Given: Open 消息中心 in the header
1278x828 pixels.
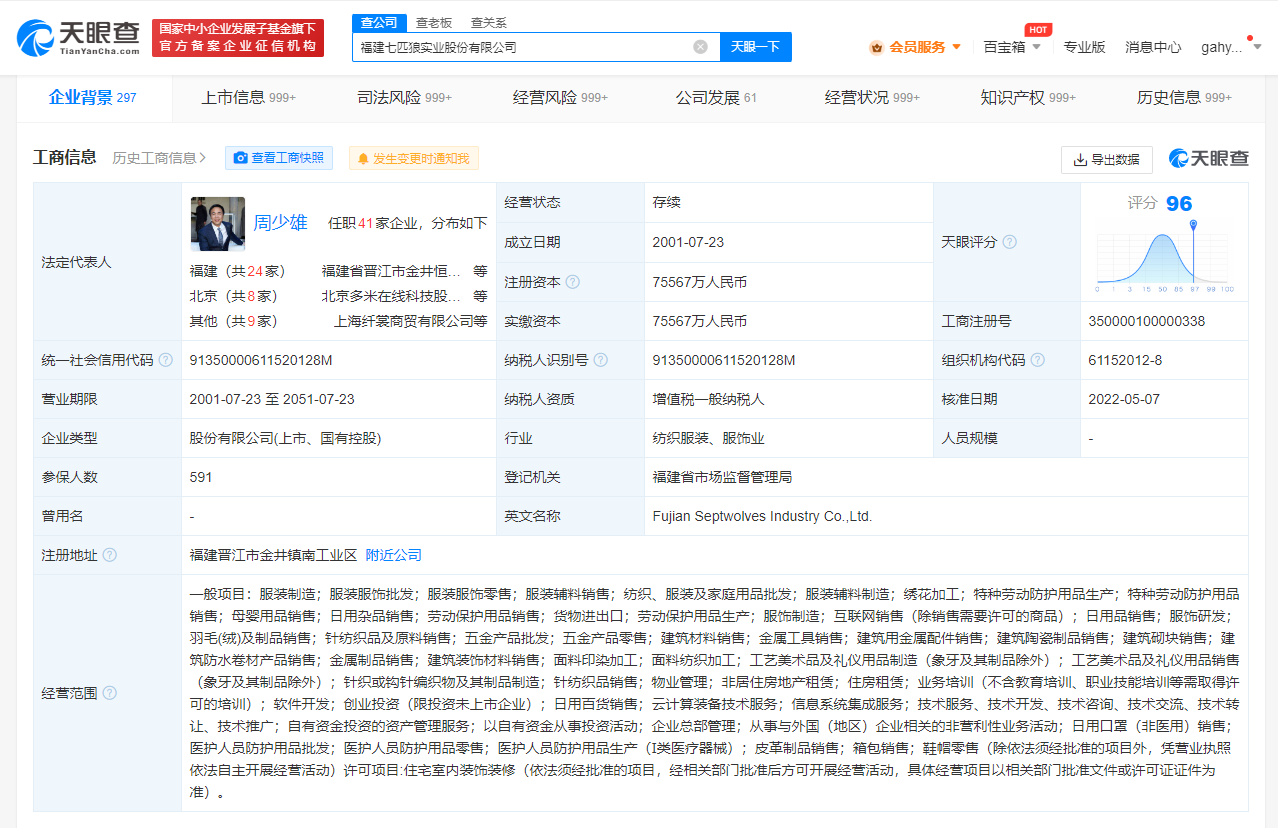Looking at the screenshot, I should (1153, 47).
